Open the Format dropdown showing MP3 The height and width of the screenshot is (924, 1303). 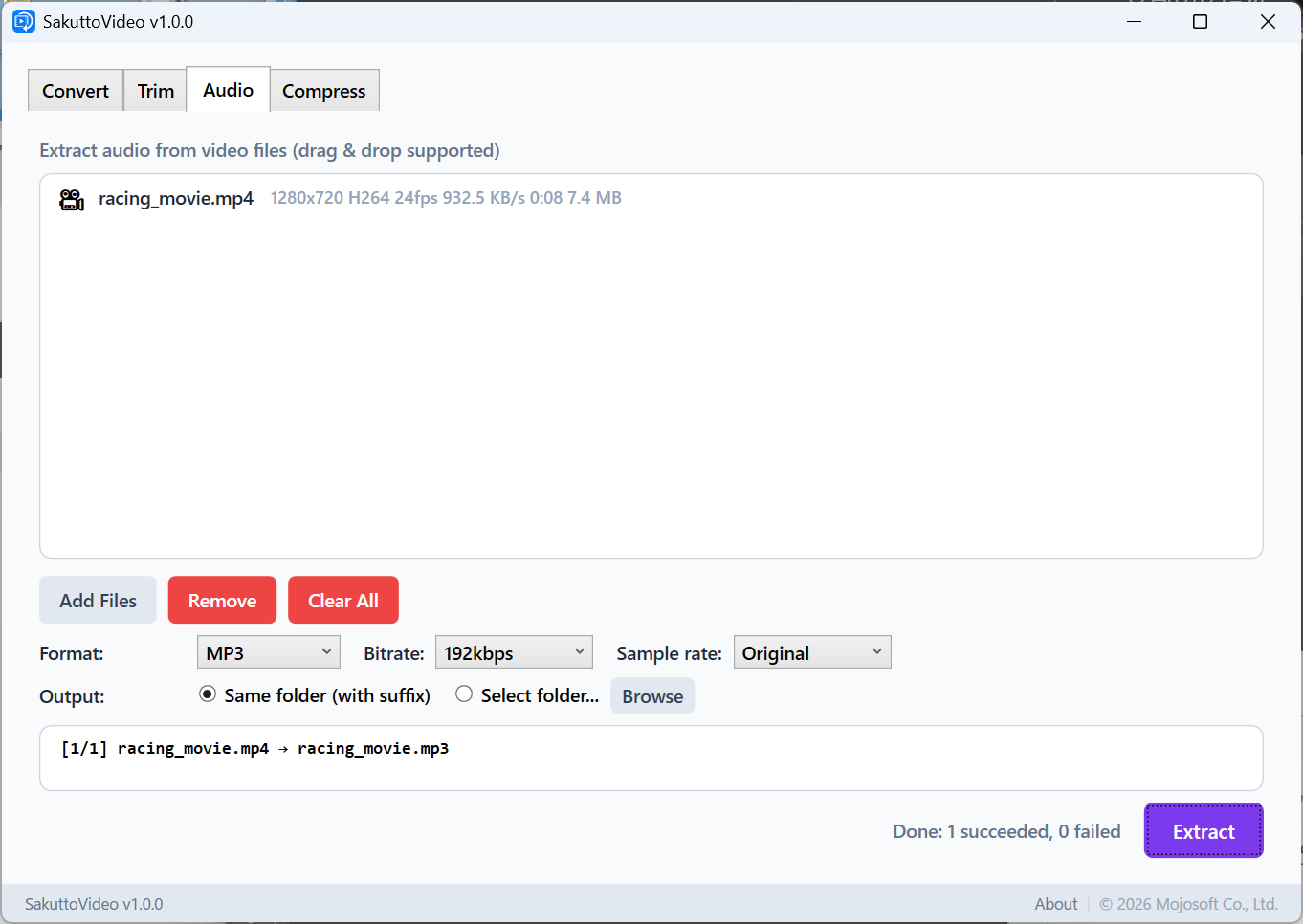(x=268, y=652)
